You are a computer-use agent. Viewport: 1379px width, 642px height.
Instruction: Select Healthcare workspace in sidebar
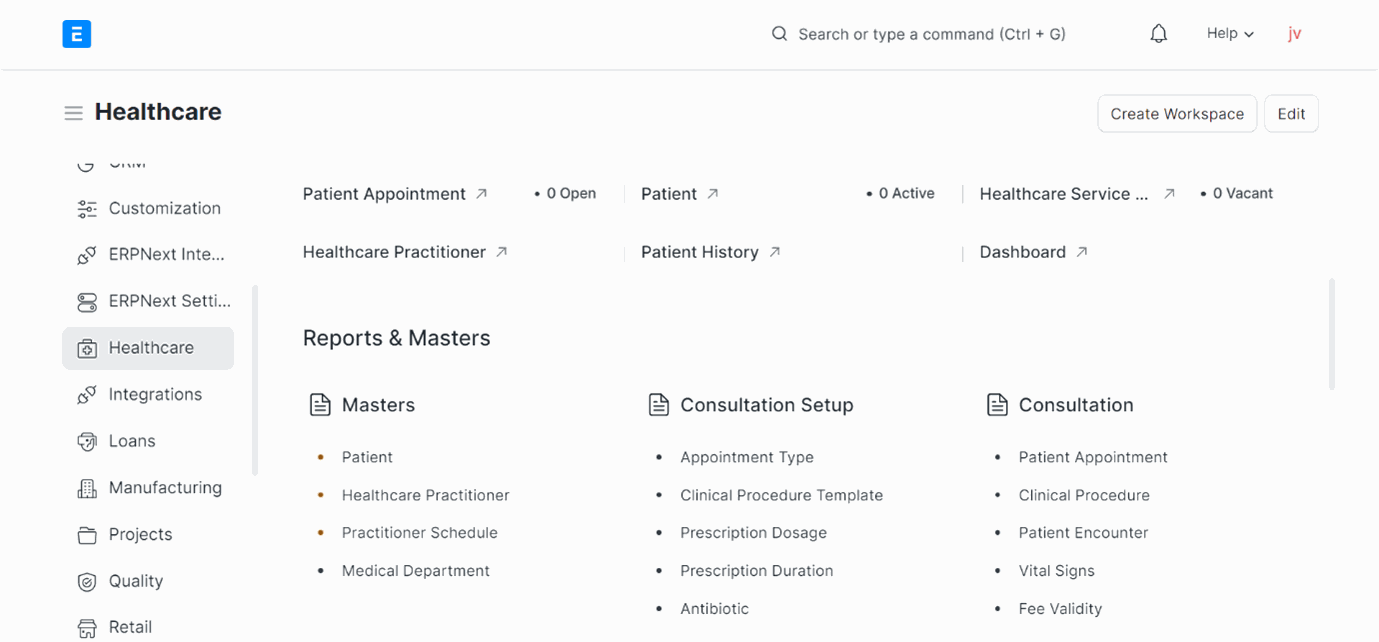coord(148,348)
